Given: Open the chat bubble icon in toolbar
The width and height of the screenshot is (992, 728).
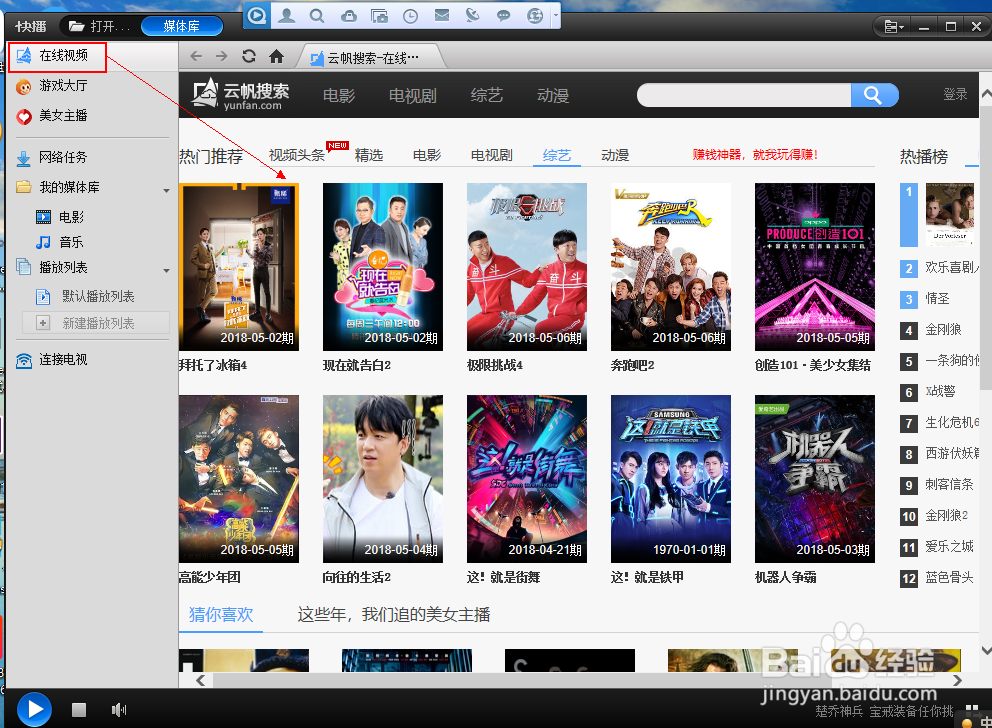Looking at the screenshot, I should 504,16.
